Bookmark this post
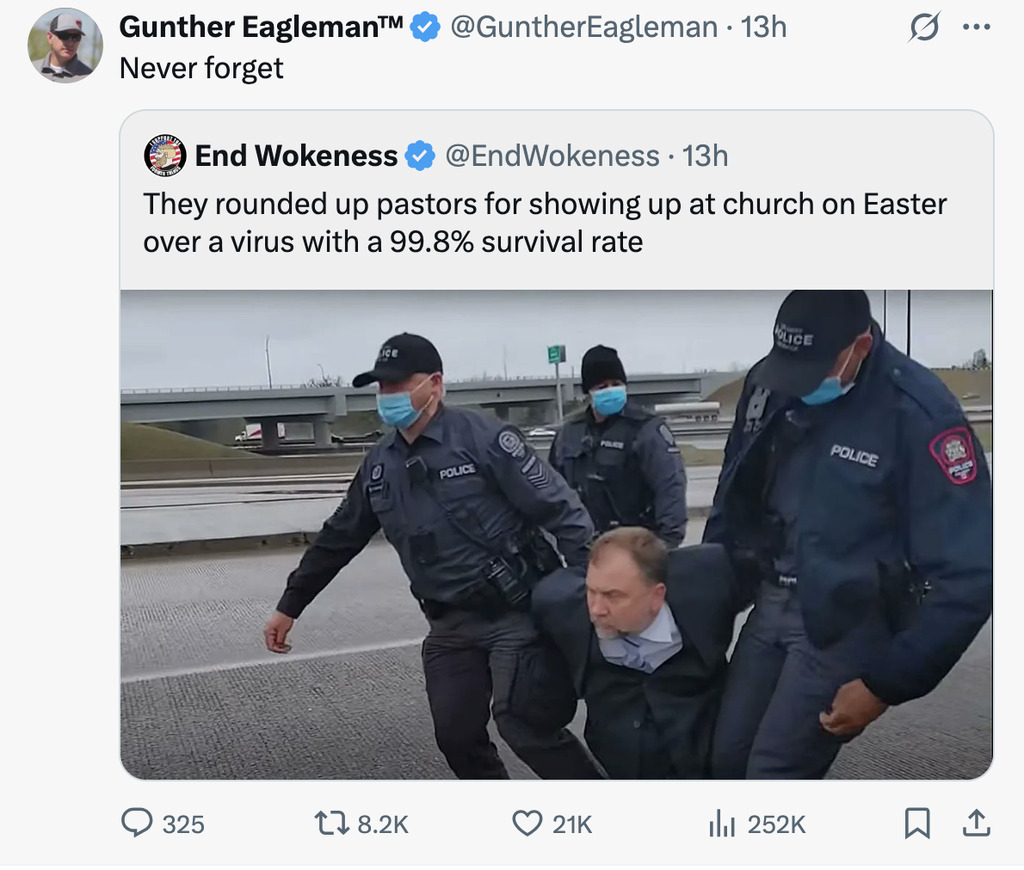The height and width of the screenshot is (870, 1024). click(x=917, y=823)
